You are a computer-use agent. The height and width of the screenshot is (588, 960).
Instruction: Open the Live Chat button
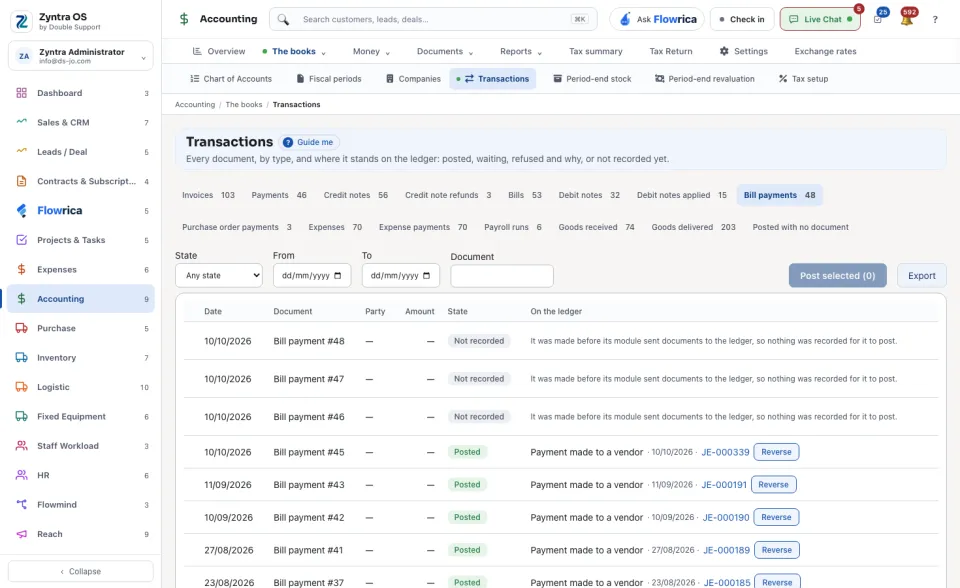tap(820, 20)
